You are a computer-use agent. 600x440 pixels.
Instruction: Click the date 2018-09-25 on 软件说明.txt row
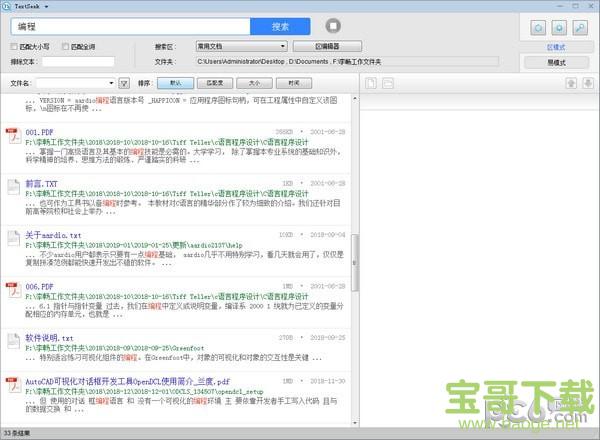pos(328,337)
